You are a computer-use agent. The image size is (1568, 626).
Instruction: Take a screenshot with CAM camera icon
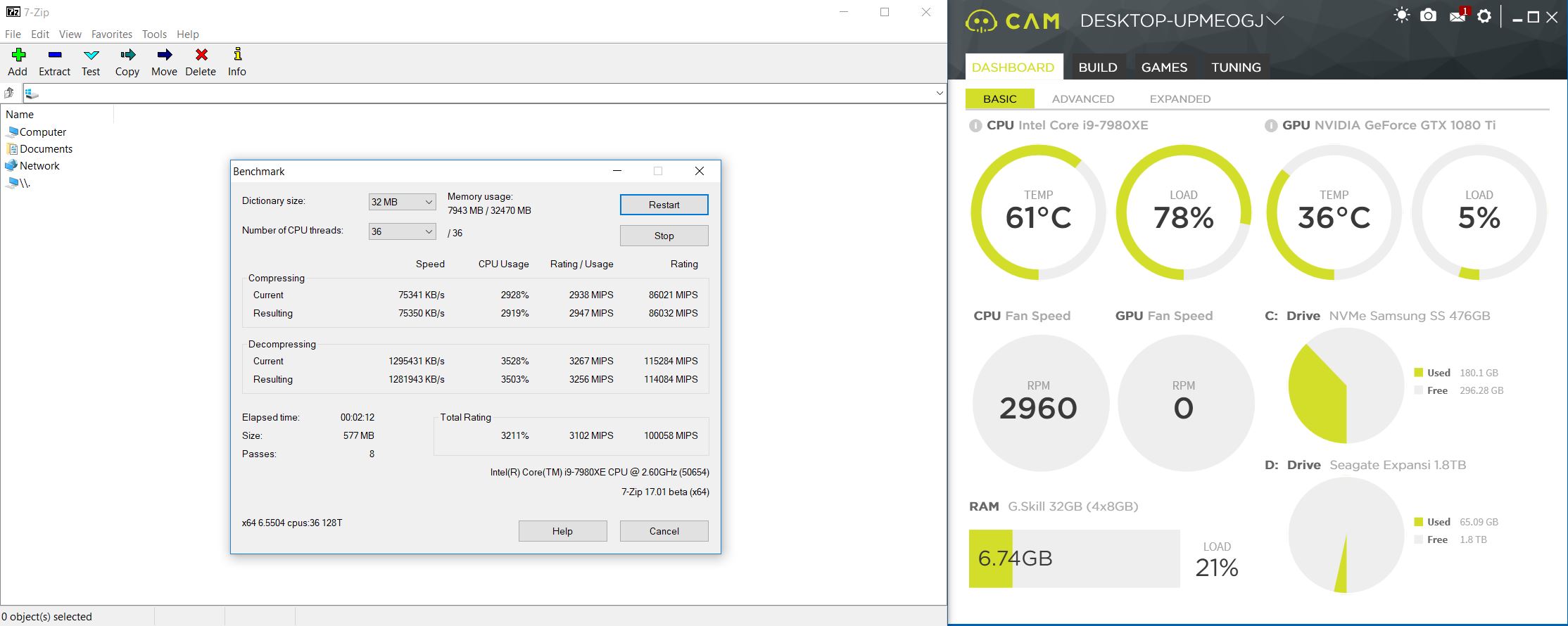pyautogui.click(x=1428, y=15)
